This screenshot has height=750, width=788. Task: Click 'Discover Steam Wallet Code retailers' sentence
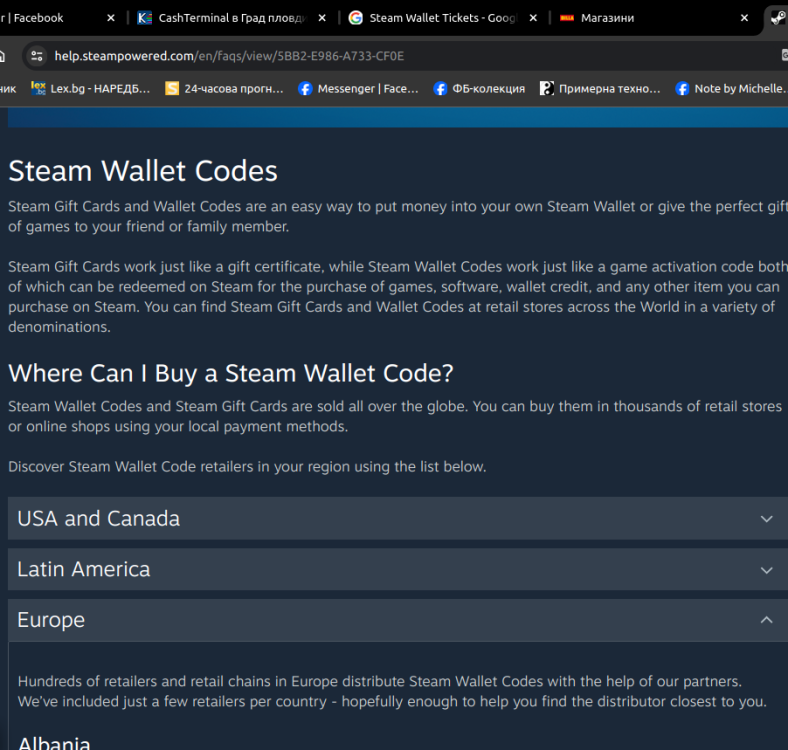tap(247, 466)
